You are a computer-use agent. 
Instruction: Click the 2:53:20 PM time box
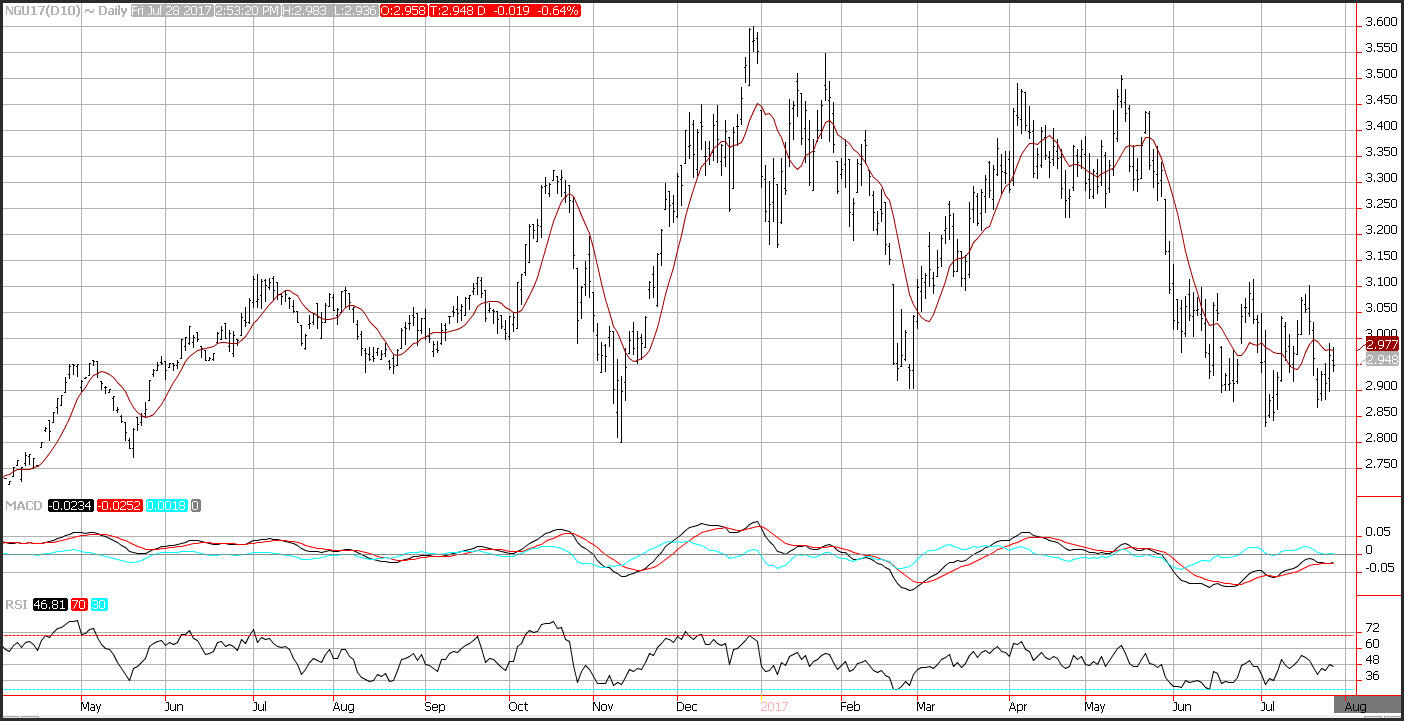[247, 10]
